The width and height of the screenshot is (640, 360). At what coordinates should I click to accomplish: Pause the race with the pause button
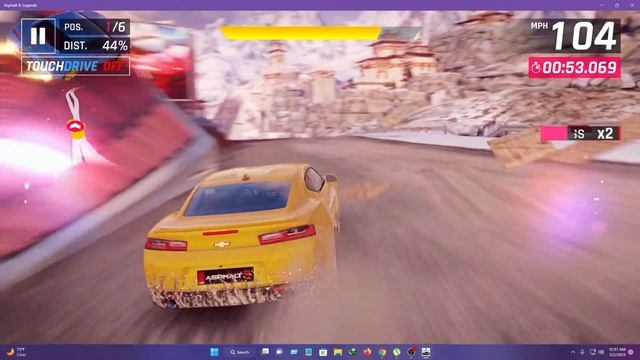[38, 36]
